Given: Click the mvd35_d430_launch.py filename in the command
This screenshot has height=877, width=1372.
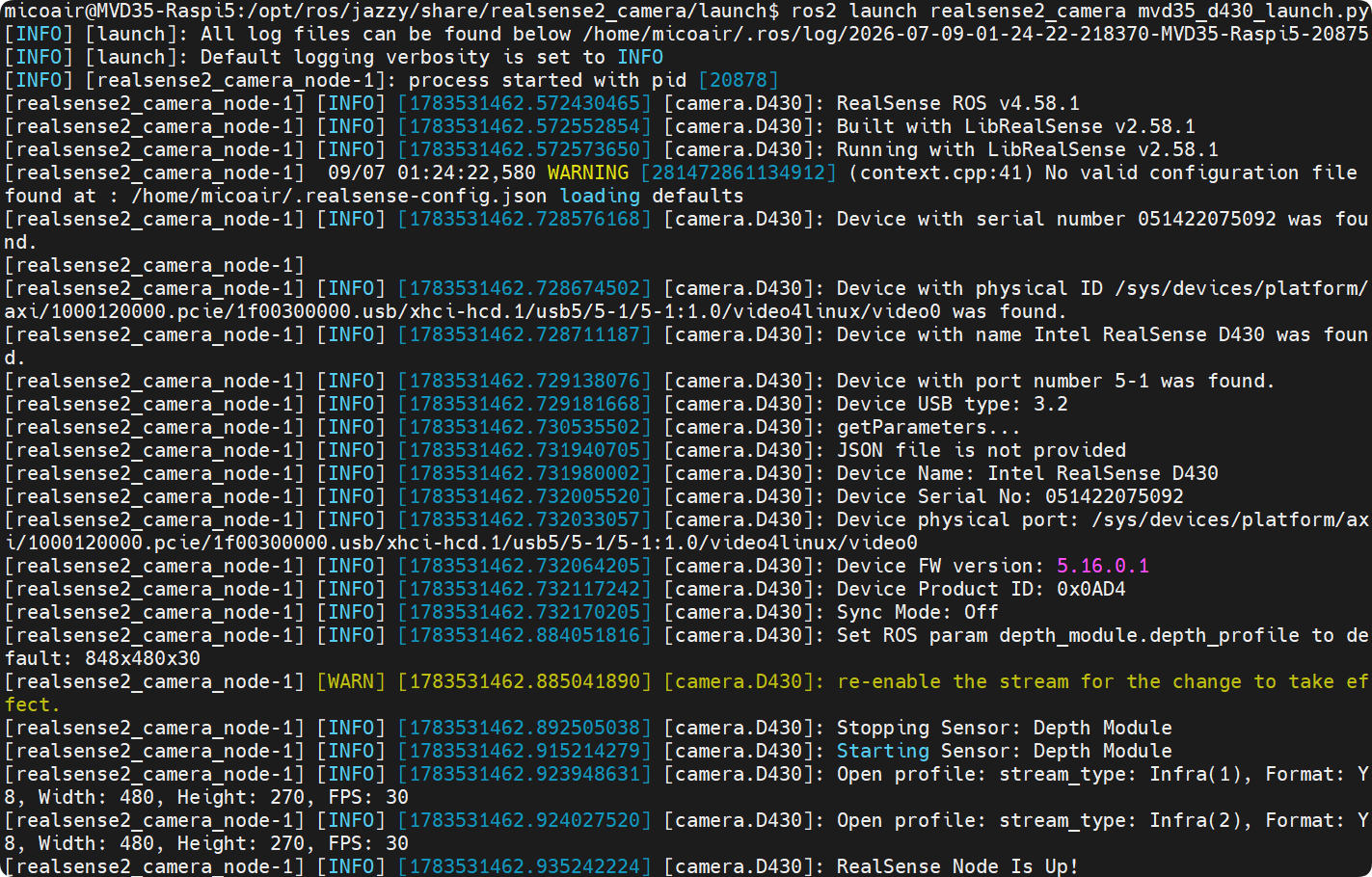Looking at the screenshot, I should (1252, 12).
